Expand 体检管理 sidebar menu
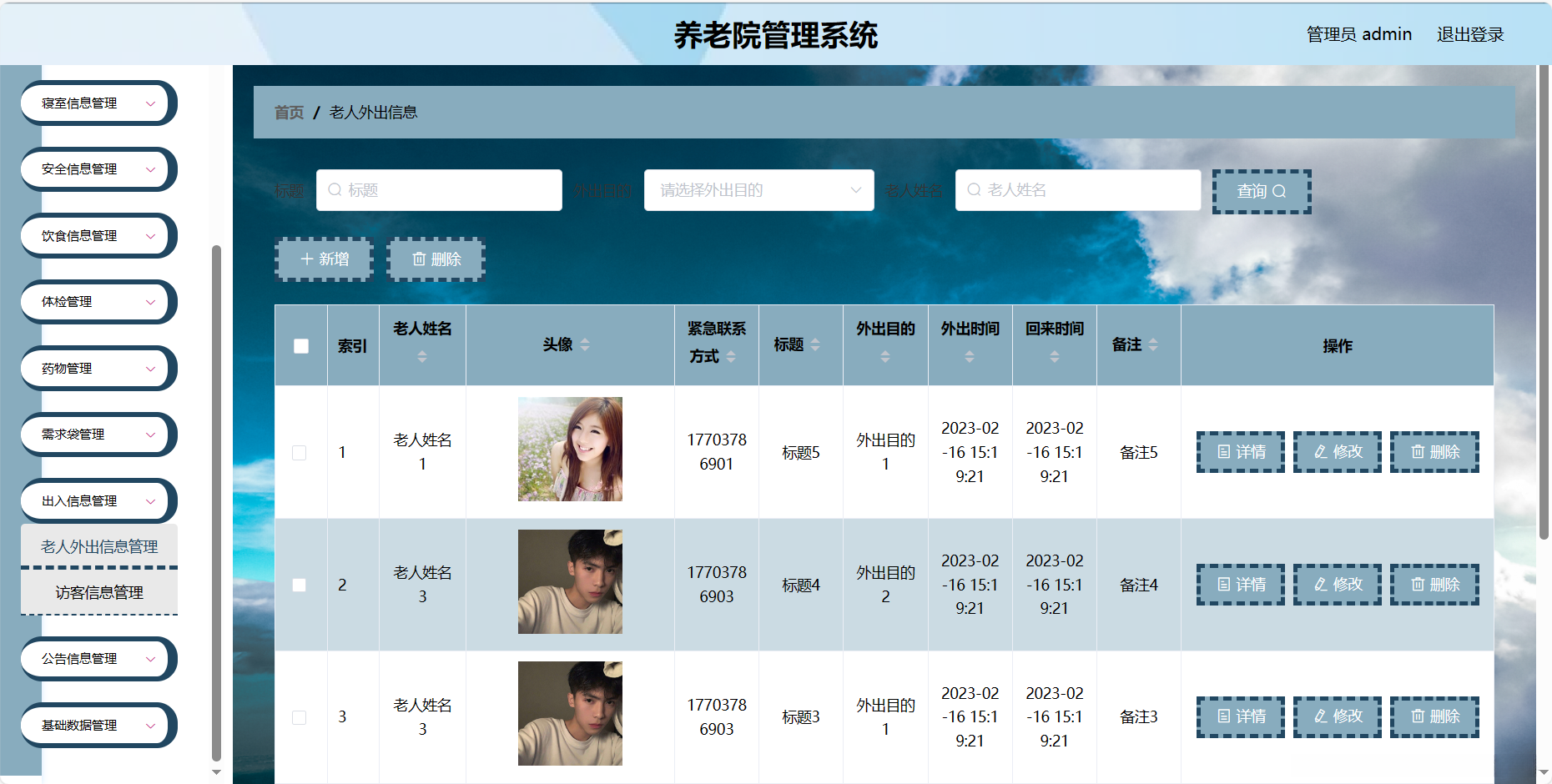 [98, 302]
